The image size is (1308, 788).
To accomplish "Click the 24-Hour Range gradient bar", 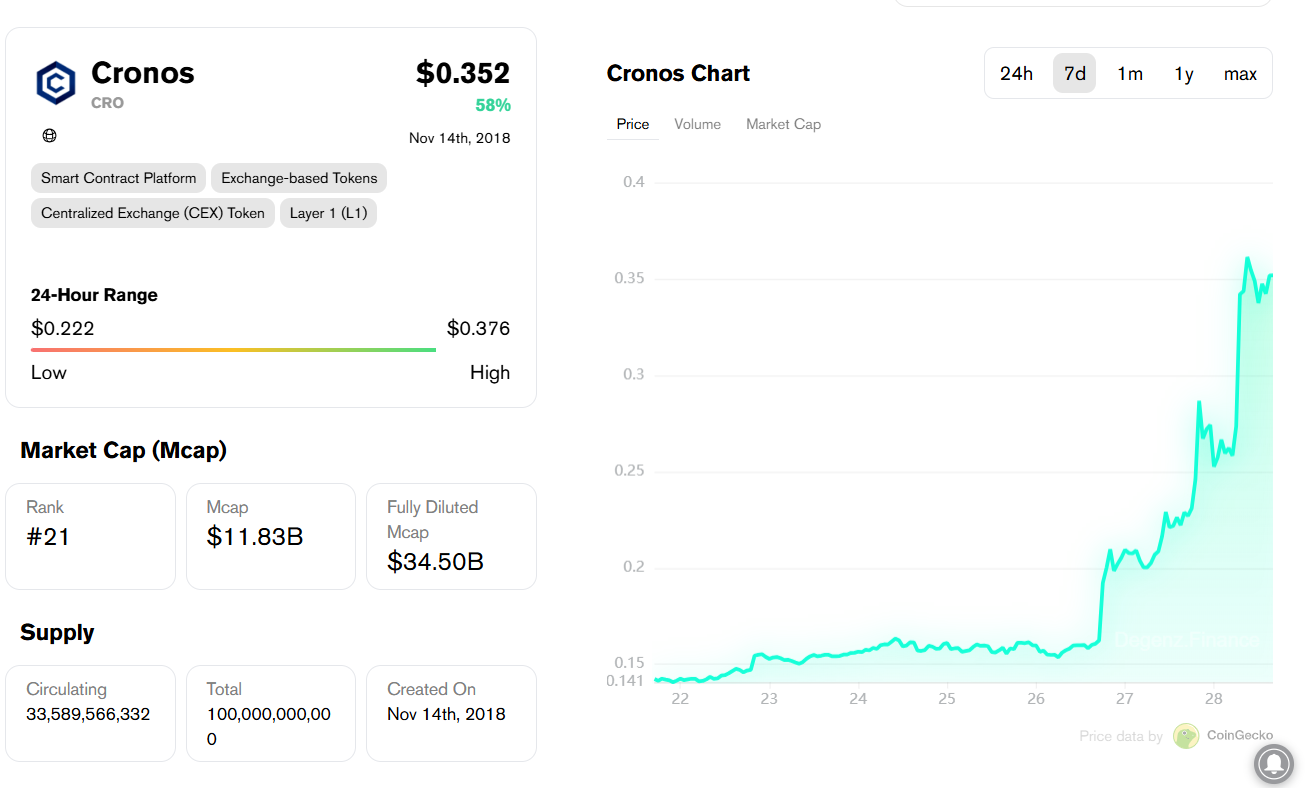I will click(233, 350).
